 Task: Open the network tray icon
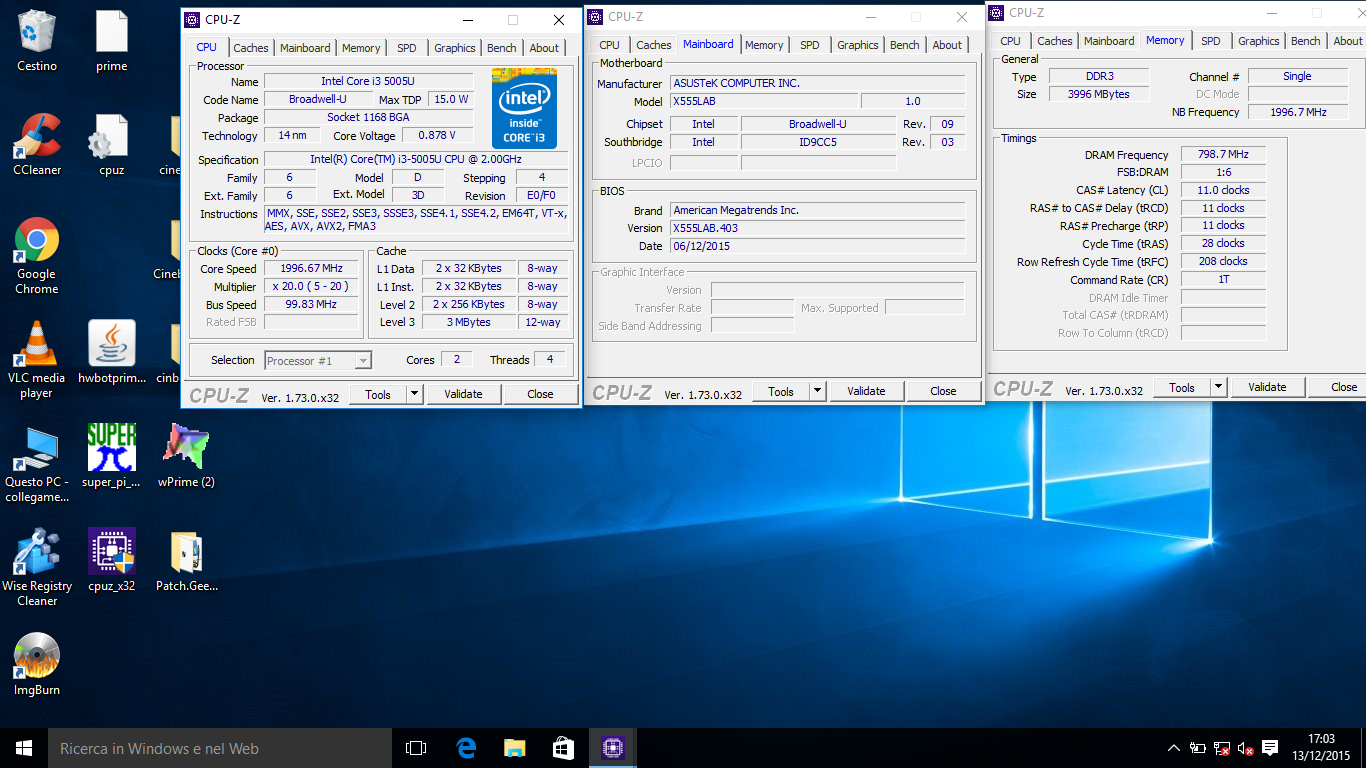click(x=1222, y=748)
